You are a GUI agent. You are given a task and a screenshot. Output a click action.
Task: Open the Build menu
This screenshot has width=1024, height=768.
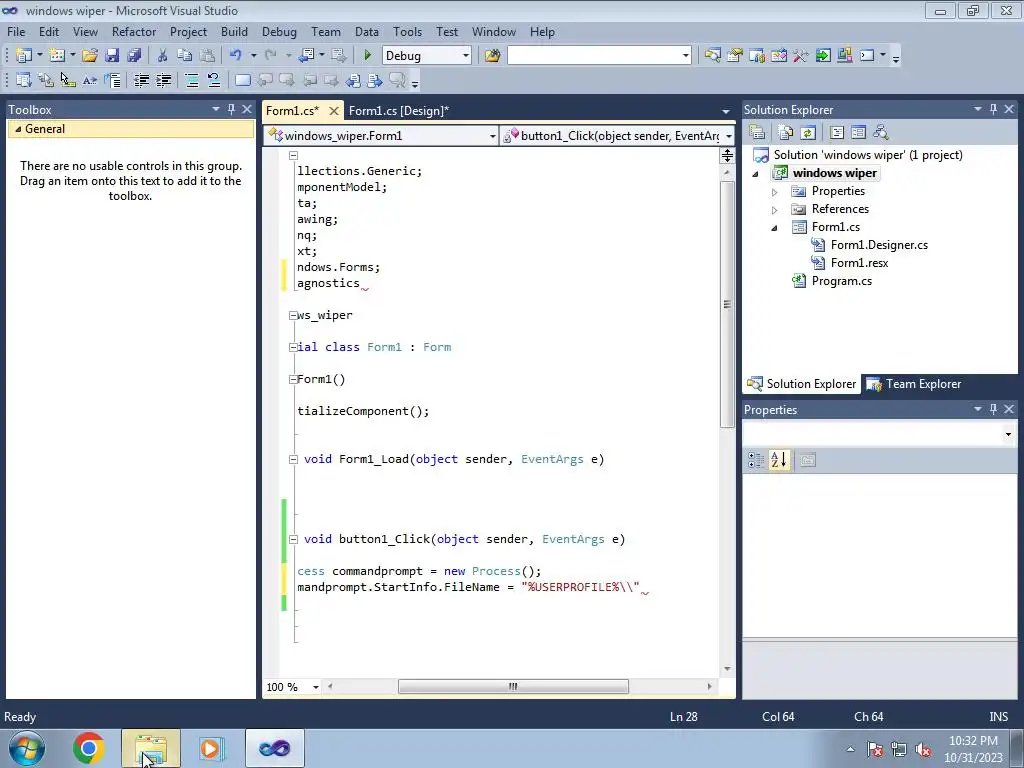click(234, 31)
